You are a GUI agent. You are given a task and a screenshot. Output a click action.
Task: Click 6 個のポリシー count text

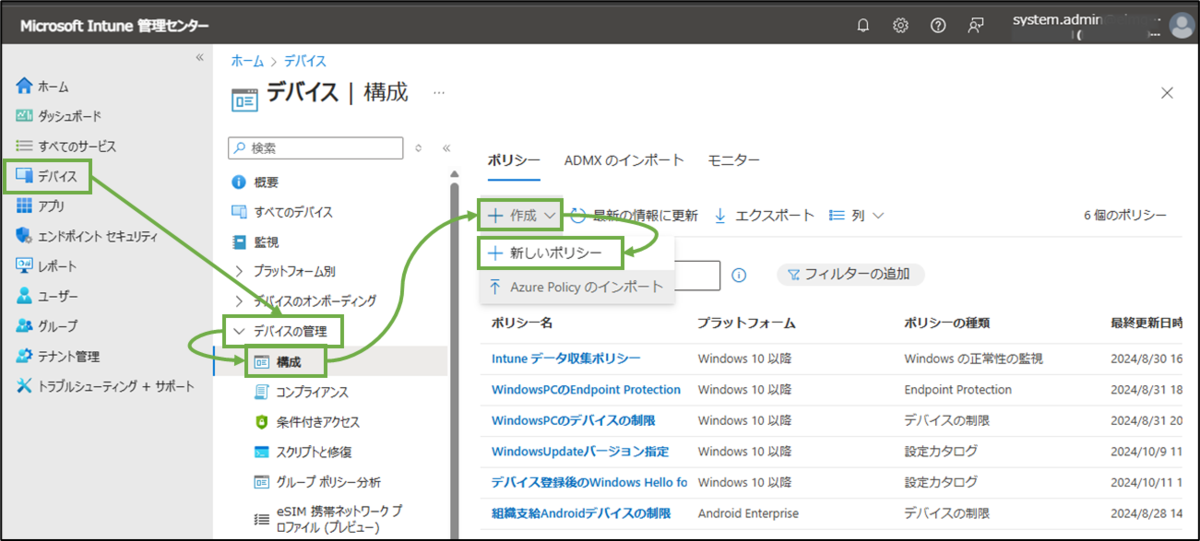(x=1125, y=215)
